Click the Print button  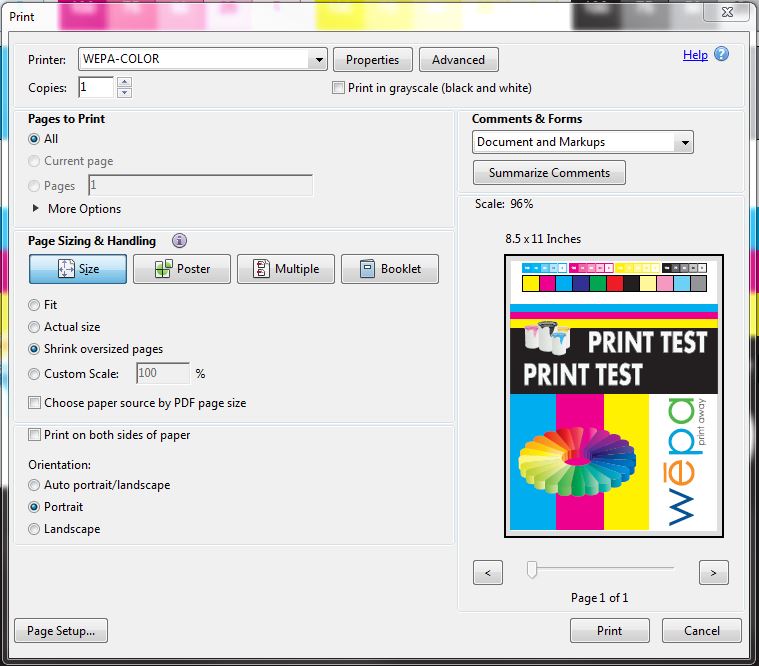pyautogui.click(x=609, y=631)
